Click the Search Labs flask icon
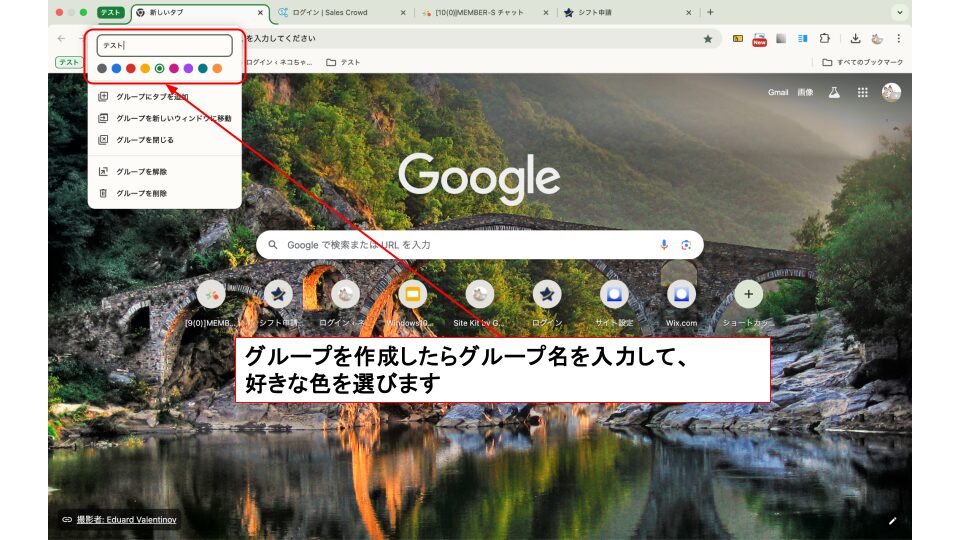 [x=833, y=92]
